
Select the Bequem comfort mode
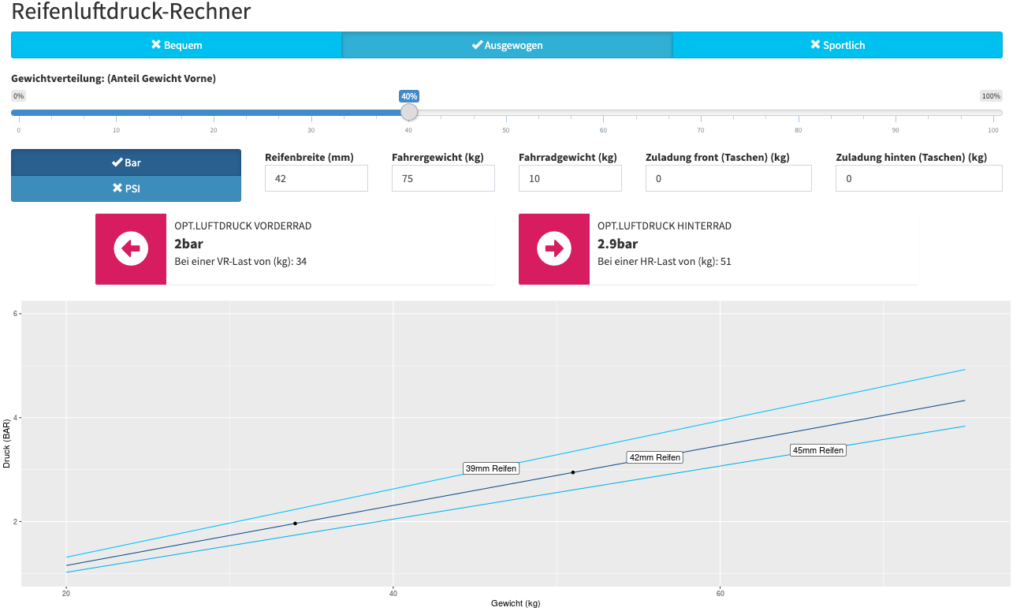tap(176, 45)
